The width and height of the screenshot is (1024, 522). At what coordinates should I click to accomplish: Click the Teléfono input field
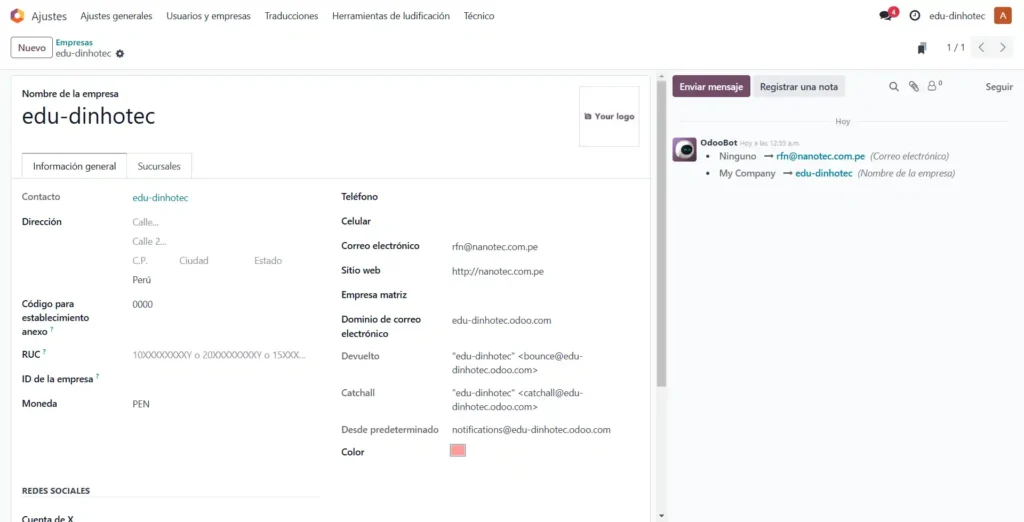(x=545, y=197)
